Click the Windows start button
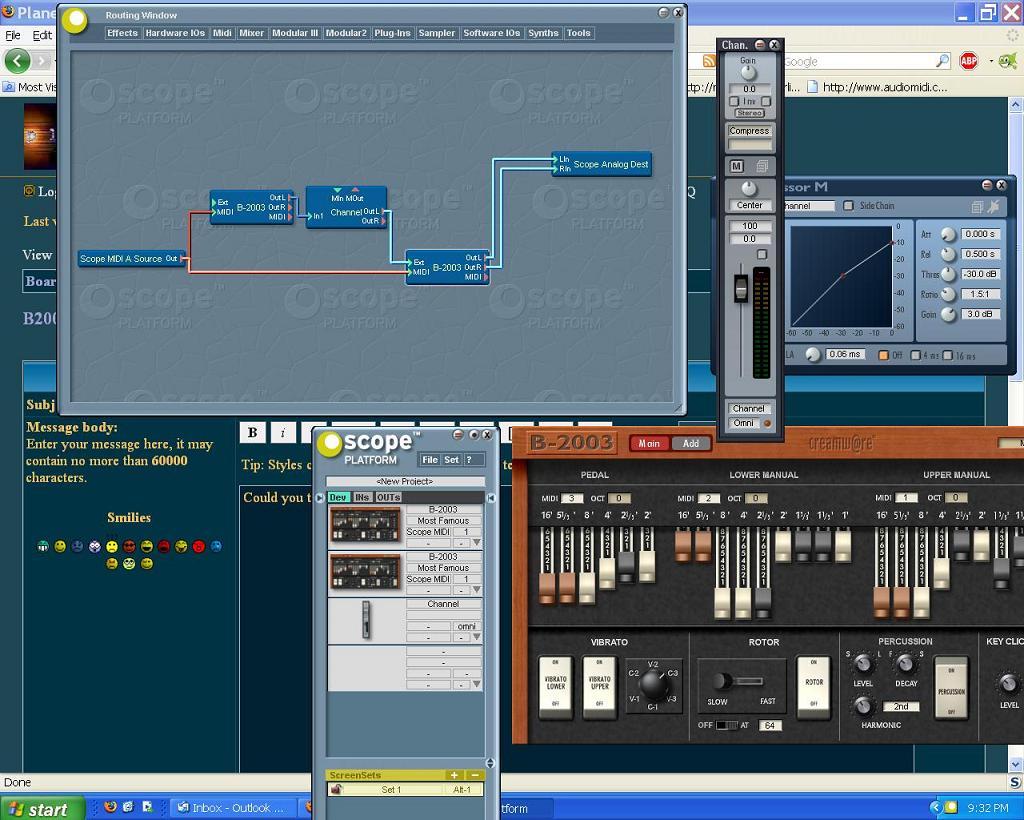 pyautogui.click(x=42, y=809)
